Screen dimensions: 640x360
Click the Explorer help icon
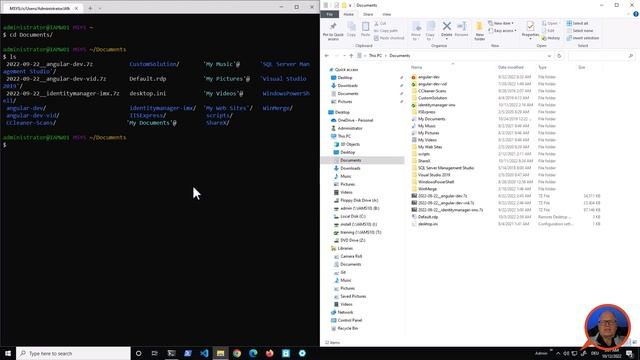636,14
